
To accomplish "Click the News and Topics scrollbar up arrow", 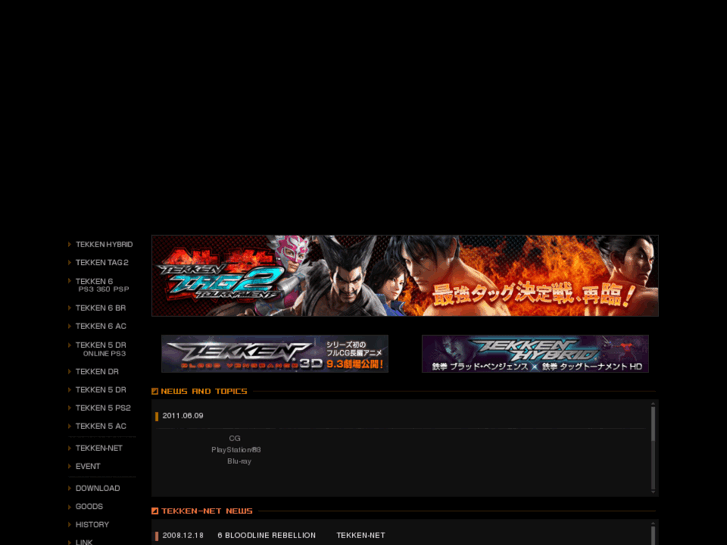I will (x=653, y=404).
